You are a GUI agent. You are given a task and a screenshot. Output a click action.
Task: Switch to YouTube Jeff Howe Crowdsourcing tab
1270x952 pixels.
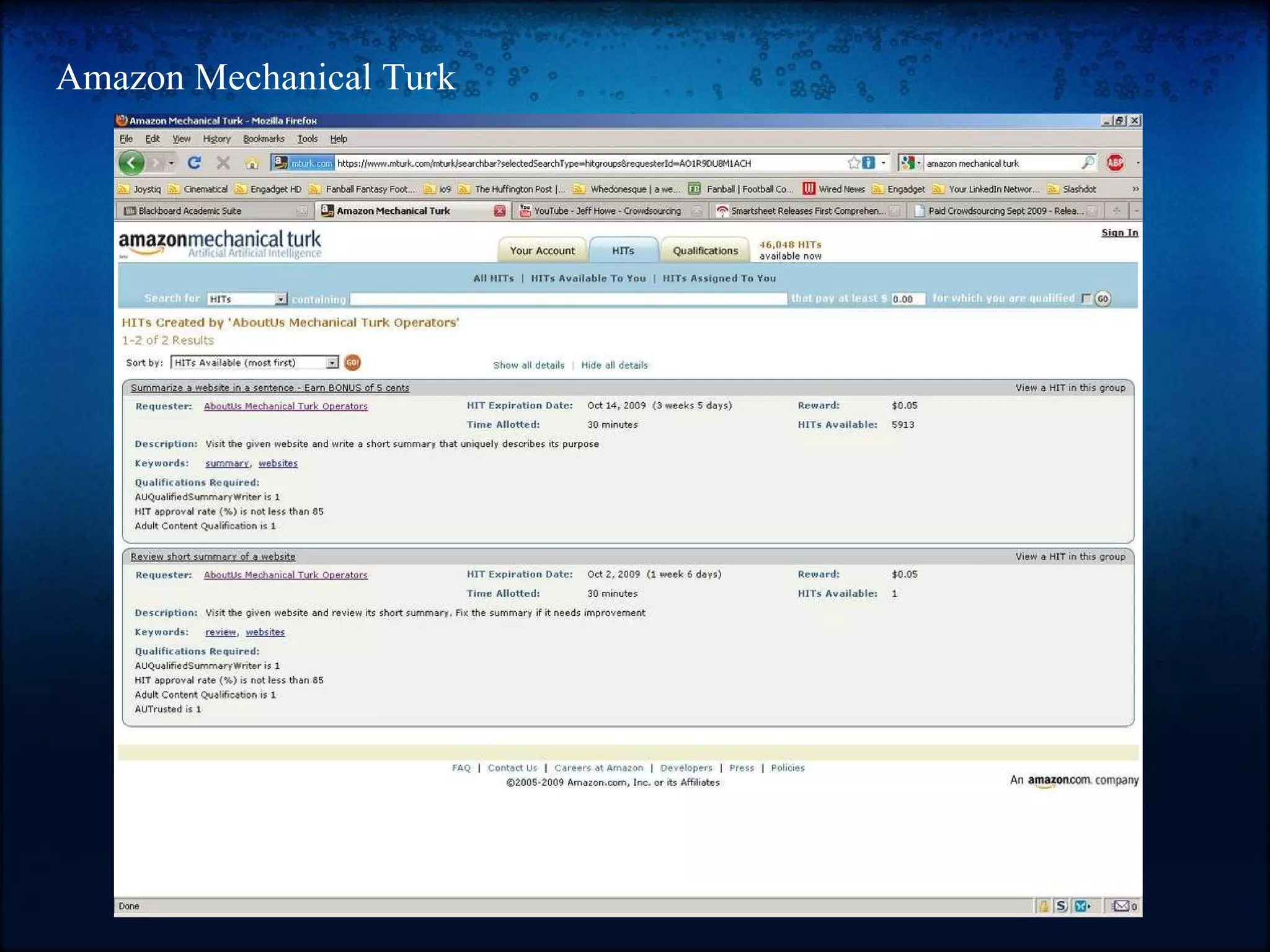click(610, 211)
